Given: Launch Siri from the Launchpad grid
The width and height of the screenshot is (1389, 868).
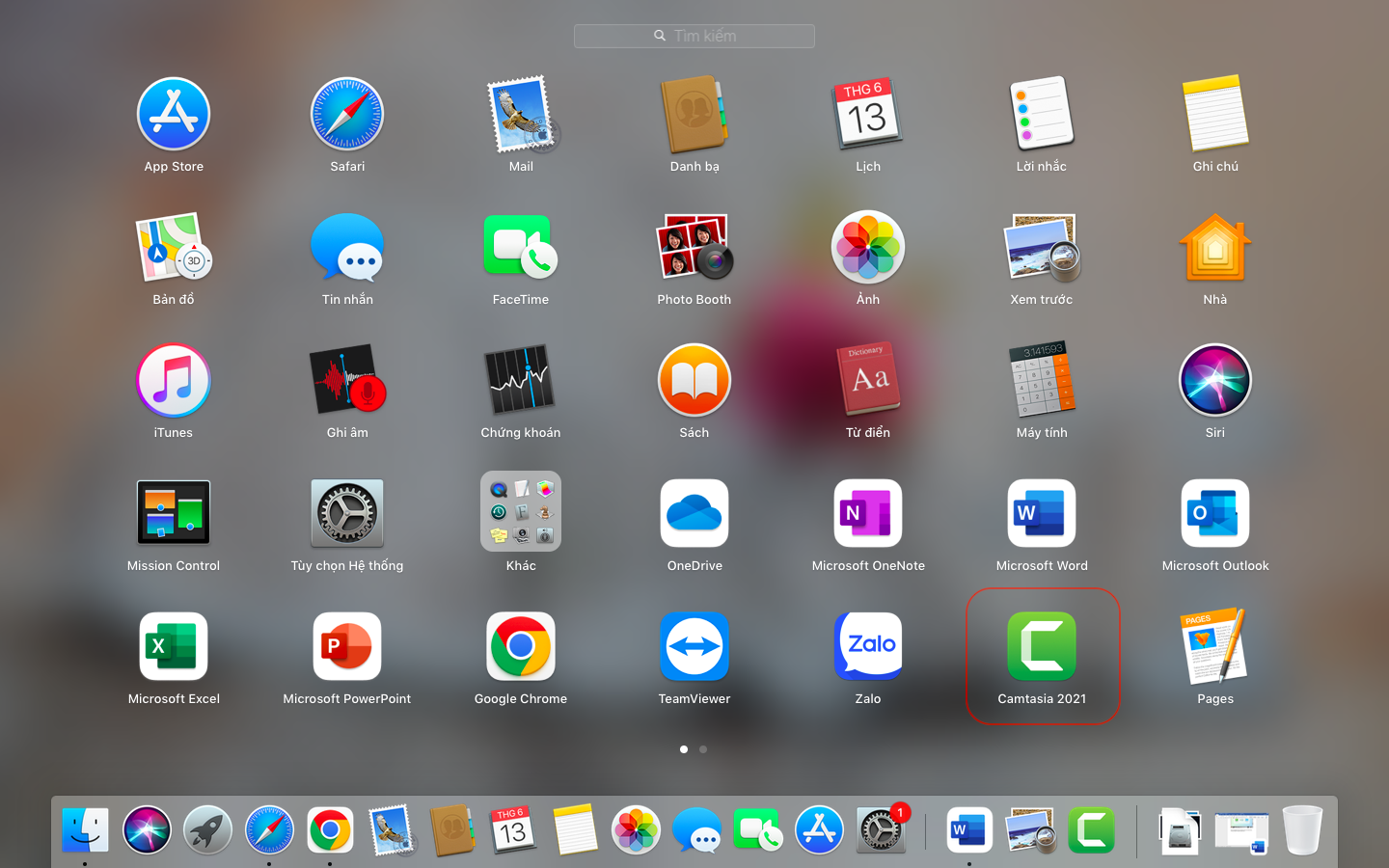Looking at the screenshot, I should (x=1215, y=380).
